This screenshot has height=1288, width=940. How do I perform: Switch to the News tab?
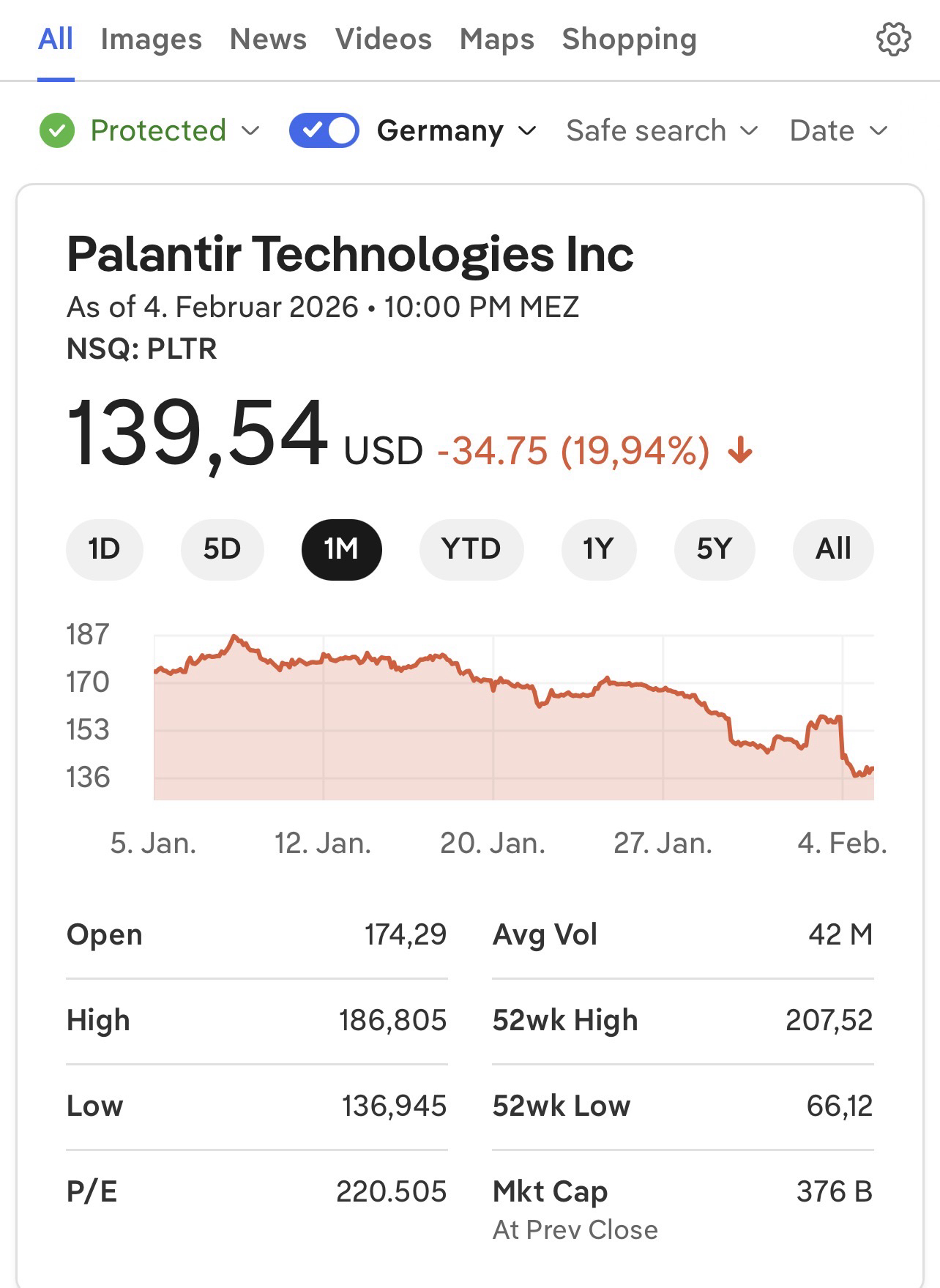pyautogui.click(x=268, y=40)
